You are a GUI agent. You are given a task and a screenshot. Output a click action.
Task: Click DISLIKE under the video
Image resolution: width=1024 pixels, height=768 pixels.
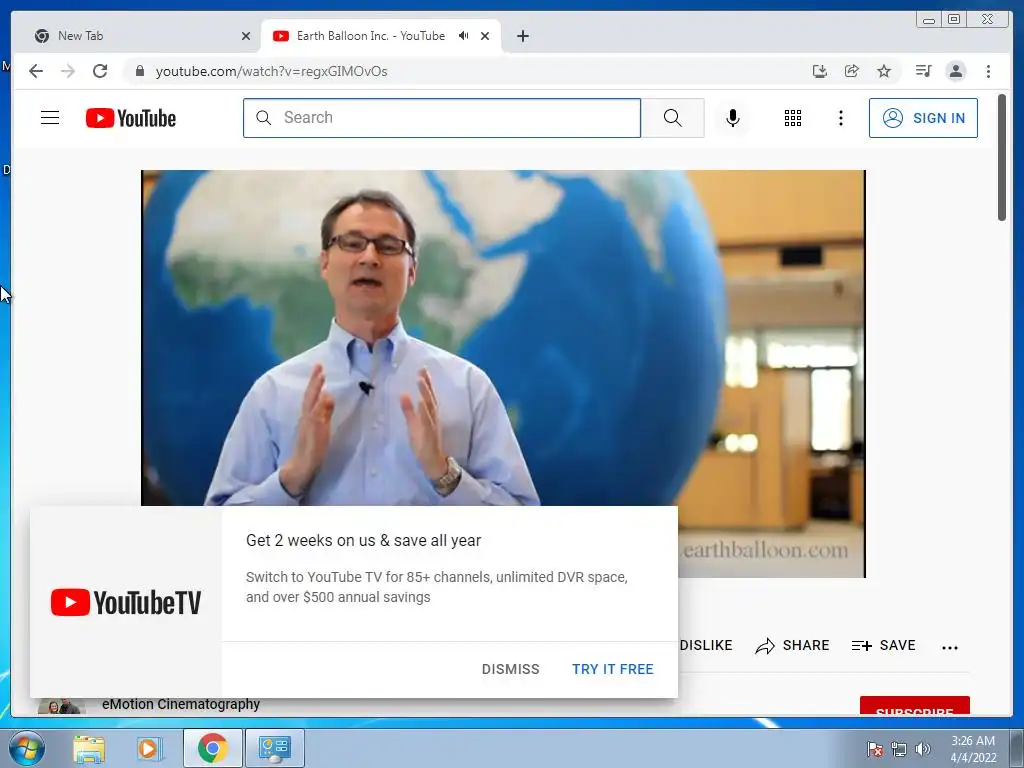pos(706,645)
